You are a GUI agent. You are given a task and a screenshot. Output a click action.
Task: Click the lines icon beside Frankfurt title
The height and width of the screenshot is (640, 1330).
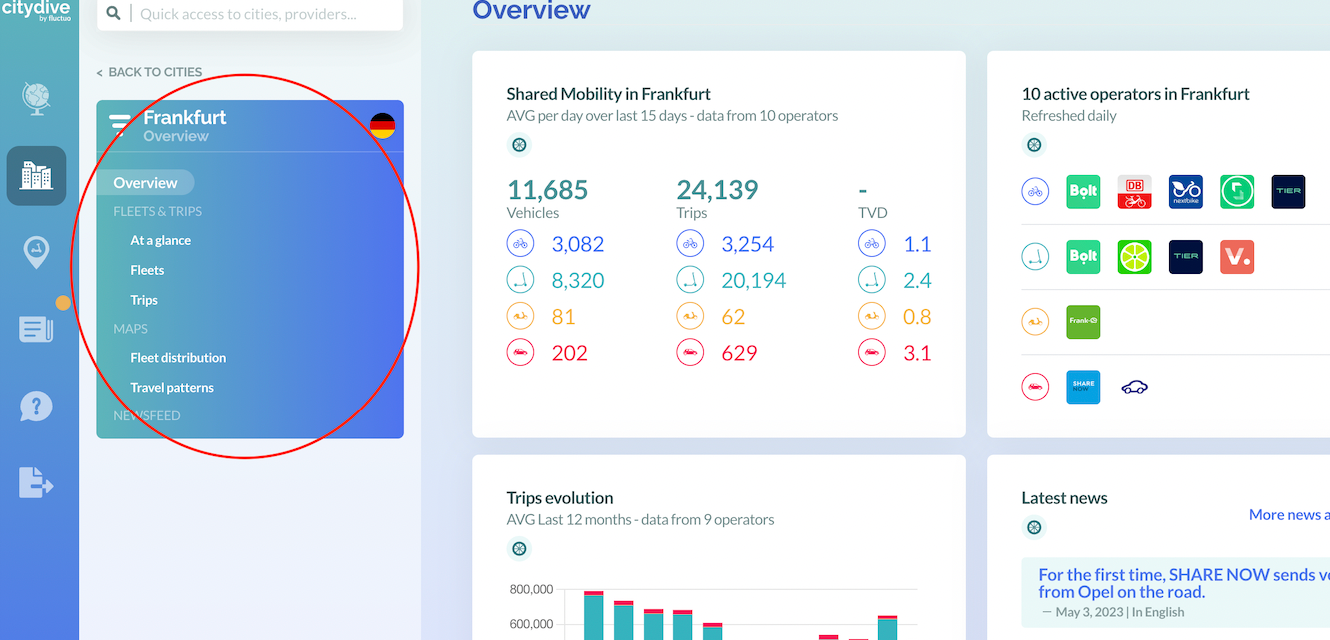tap(120, 126)
